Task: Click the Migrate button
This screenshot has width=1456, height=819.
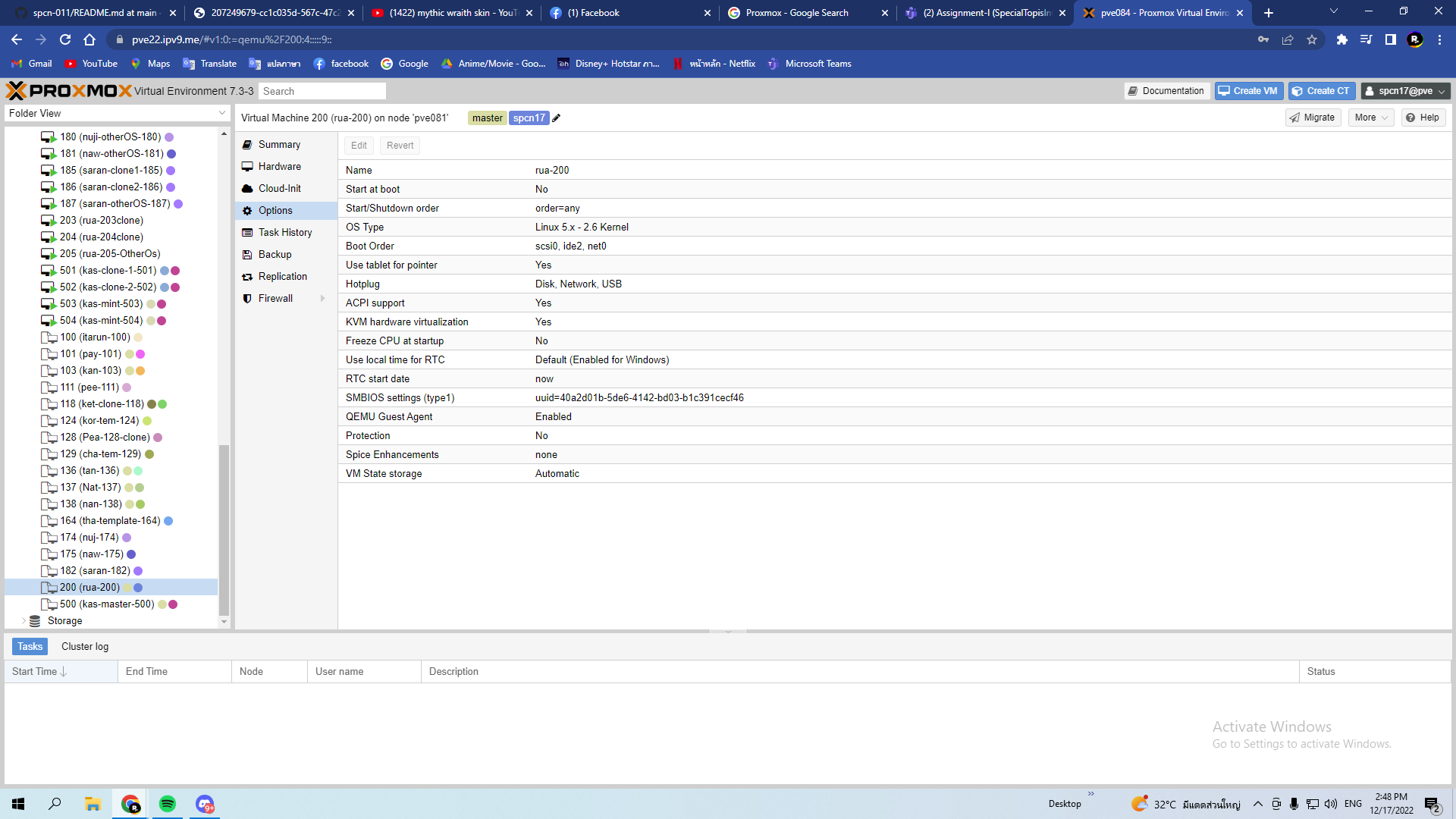Action: (x=1313, y=118)
